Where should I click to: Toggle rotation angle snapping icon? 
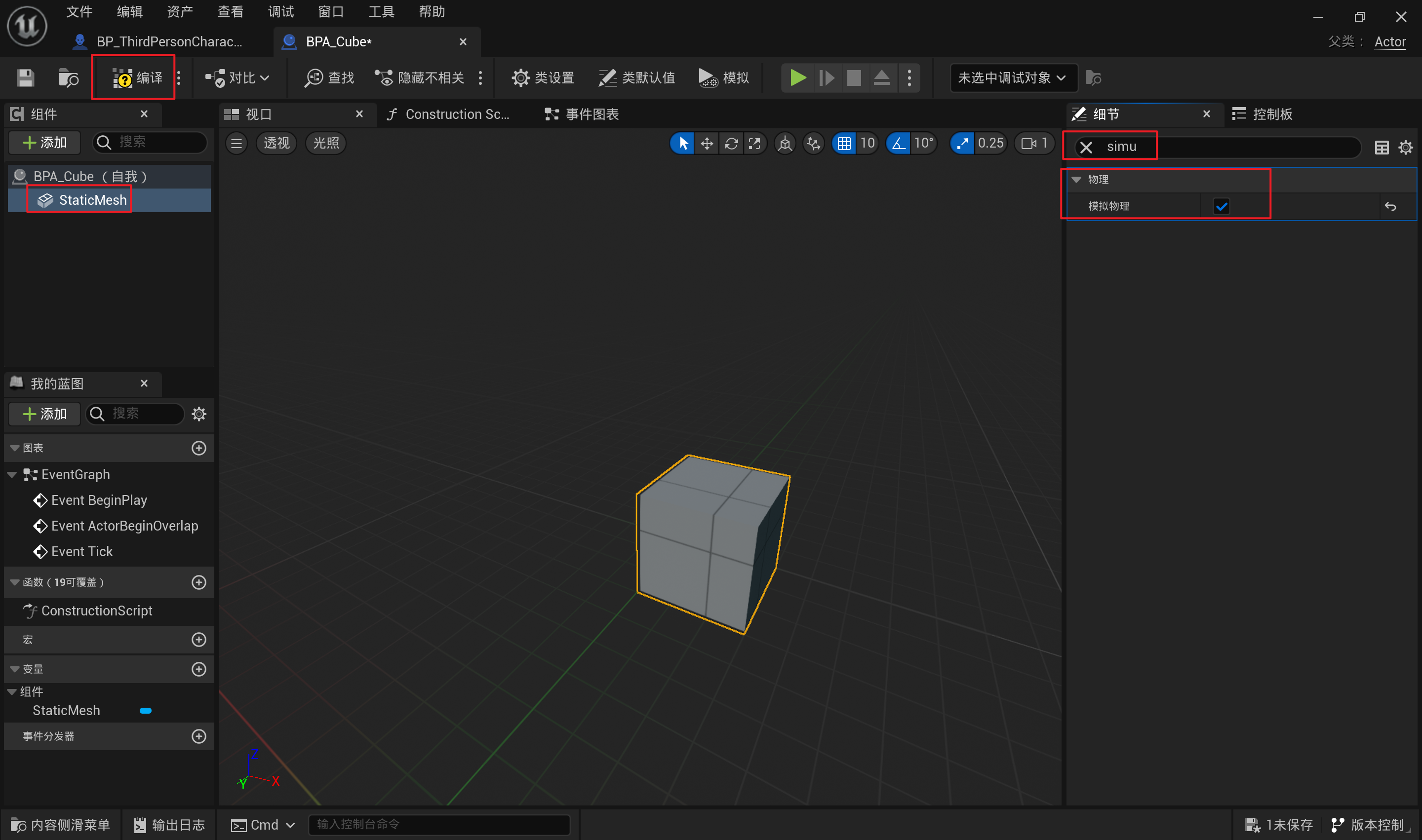click(898, 143)
